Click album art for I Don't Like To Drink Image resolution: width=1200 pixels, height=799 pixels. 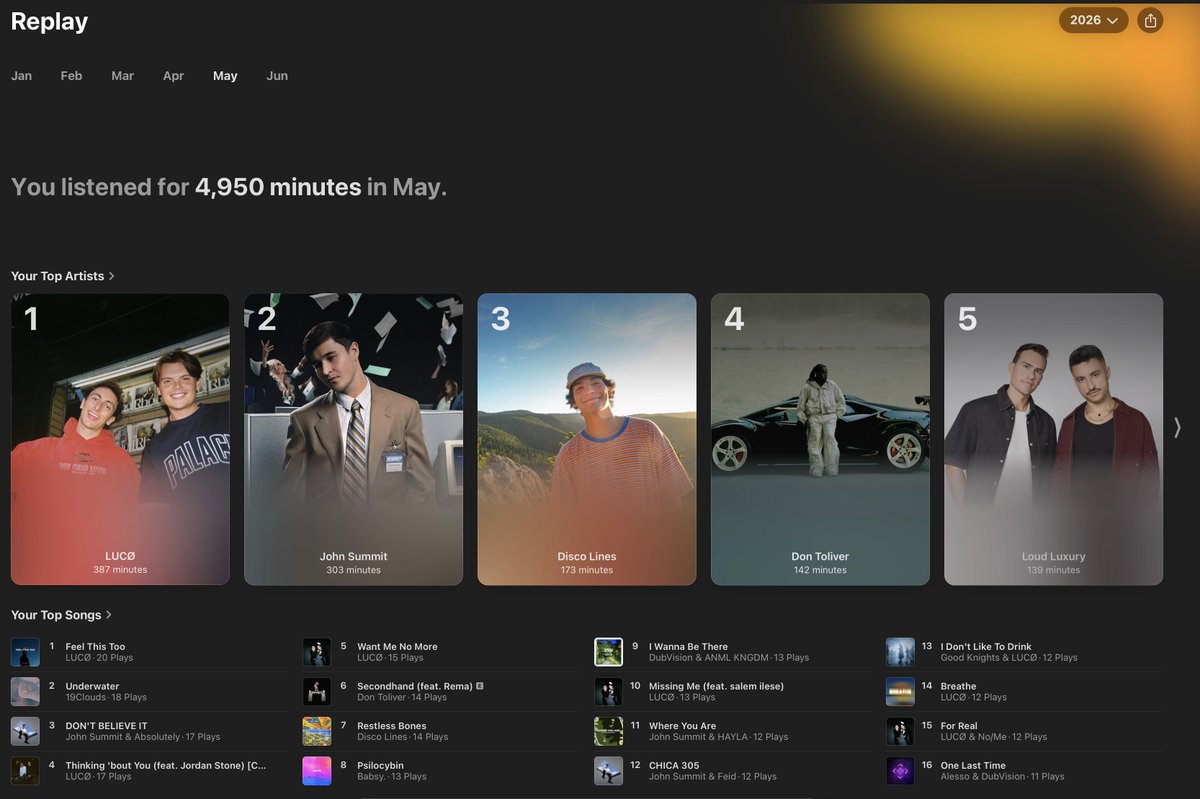pos(900,652)
